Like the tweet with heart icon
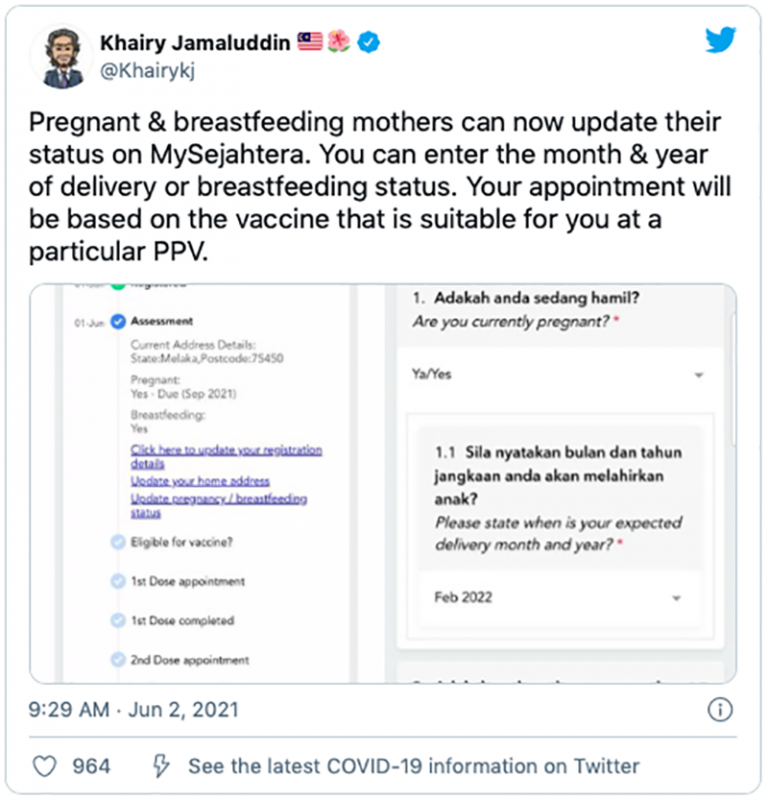The width and height of the screenshot is (768, 801). 44,766
